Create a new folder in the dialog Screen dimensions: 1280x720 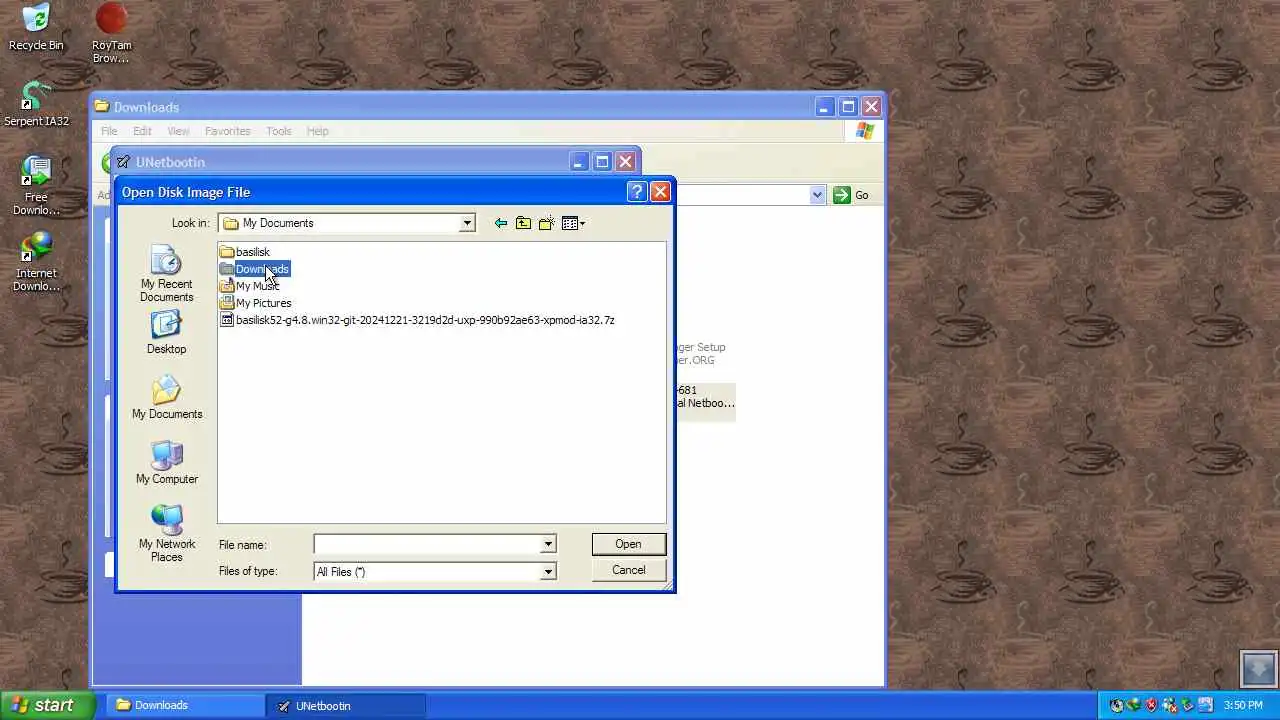tap(546, 223)
